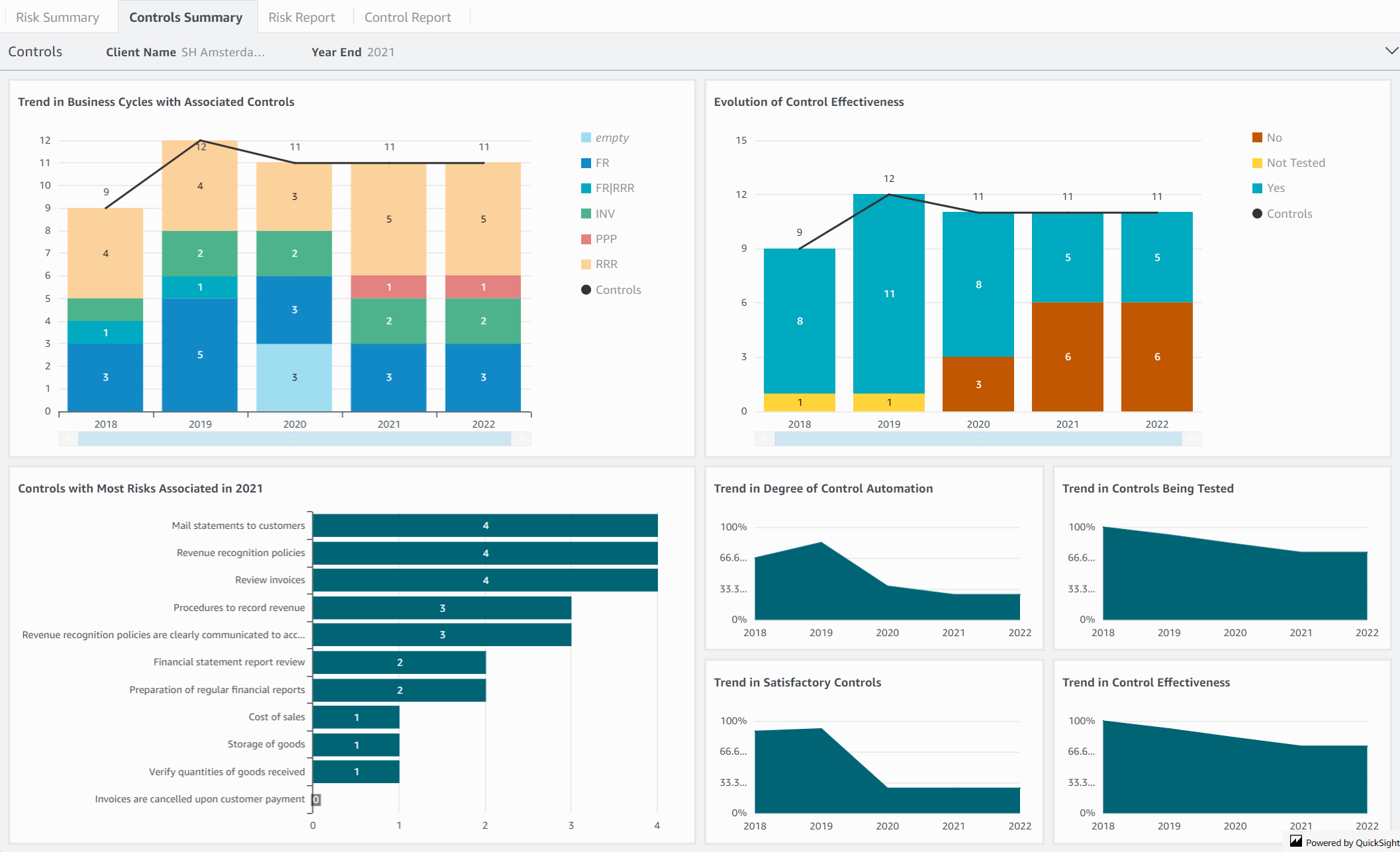The height and width of the screenshot is (852, 1400).
Task: Toggle Controls line in Business Cycles legend
Action: tap(618, 290)
